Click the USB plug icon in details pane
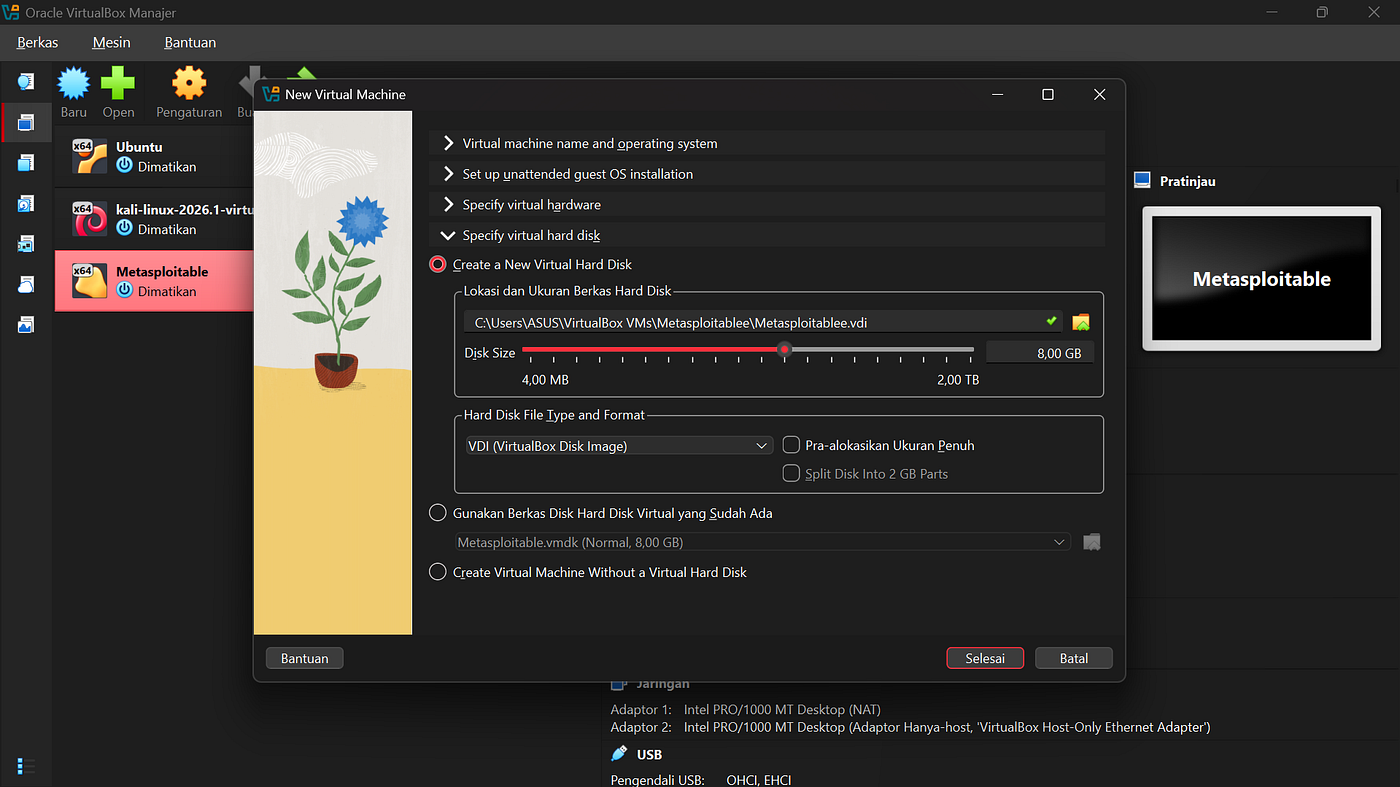This screenshot has height=787, width=1400. click(619, 754)
